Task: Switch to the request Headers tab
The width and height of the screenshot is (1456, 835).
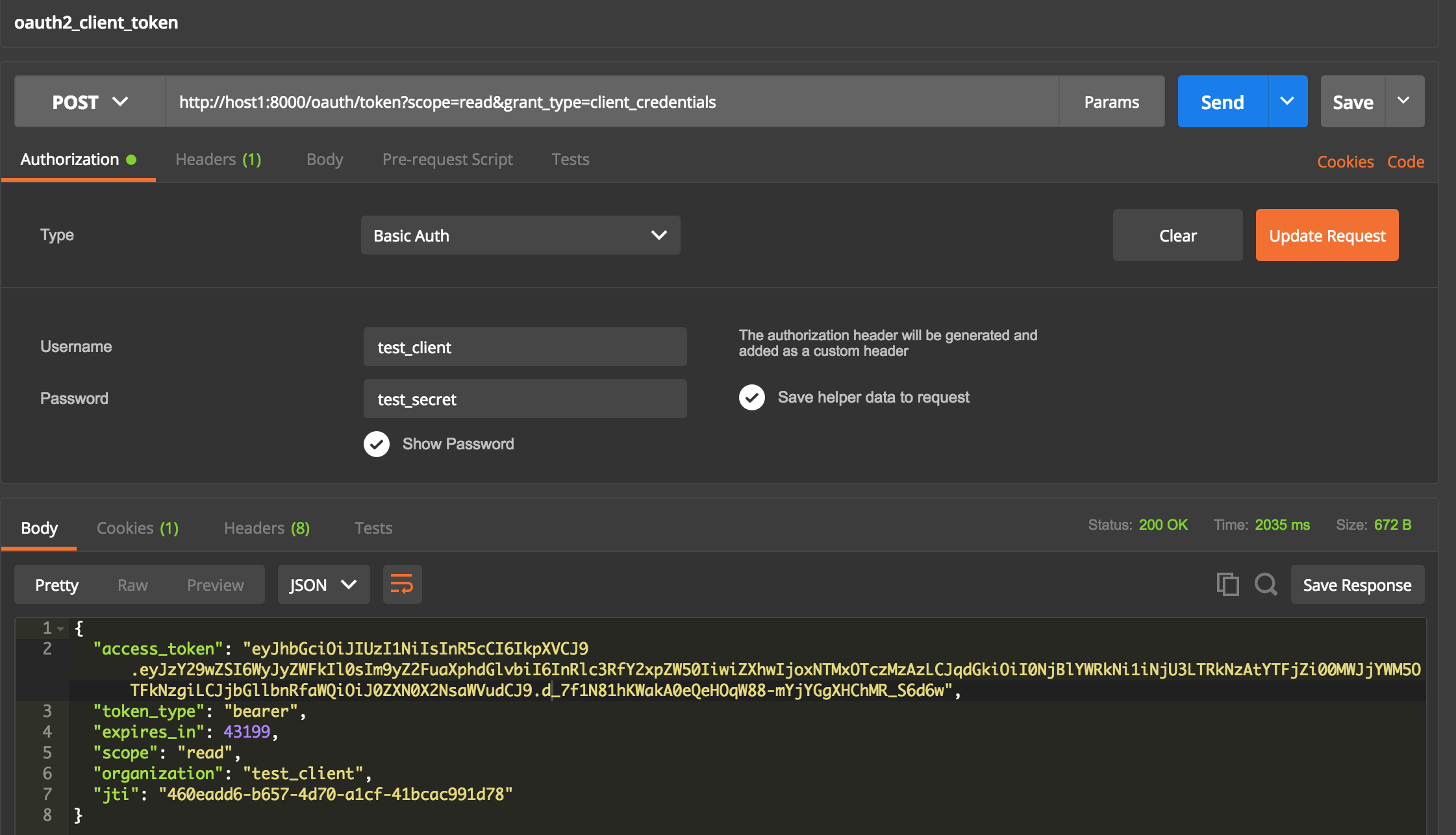Action: click(218, 159)
